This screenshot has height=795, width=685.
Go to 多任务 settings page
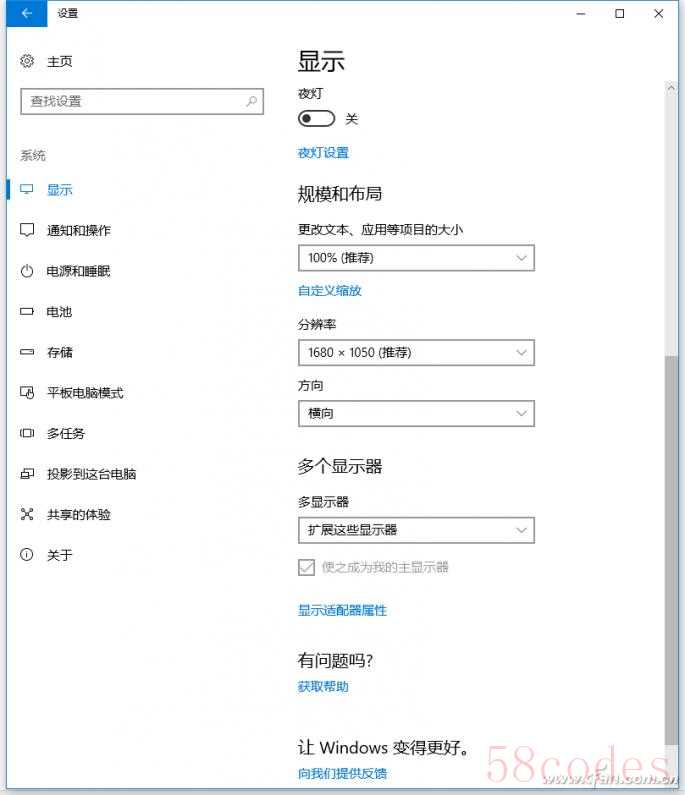tap(66, 433)
